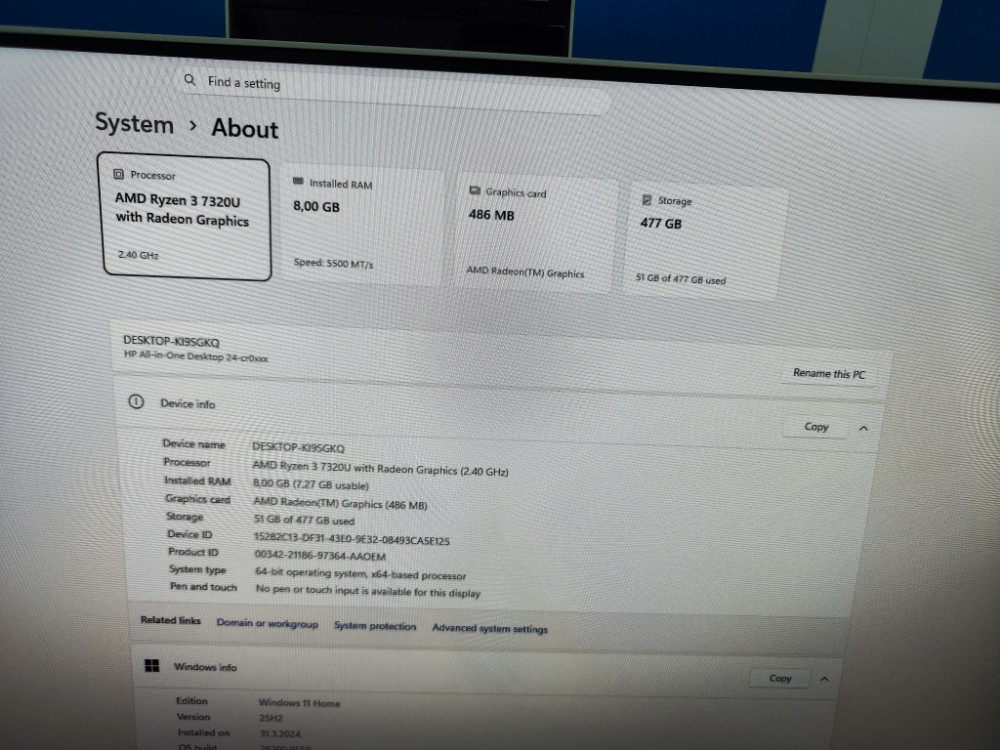Screen dimensions: 1000x750
Task: Click the search magnifier icon
Action: pyautogui.click(x=189, y=80)
